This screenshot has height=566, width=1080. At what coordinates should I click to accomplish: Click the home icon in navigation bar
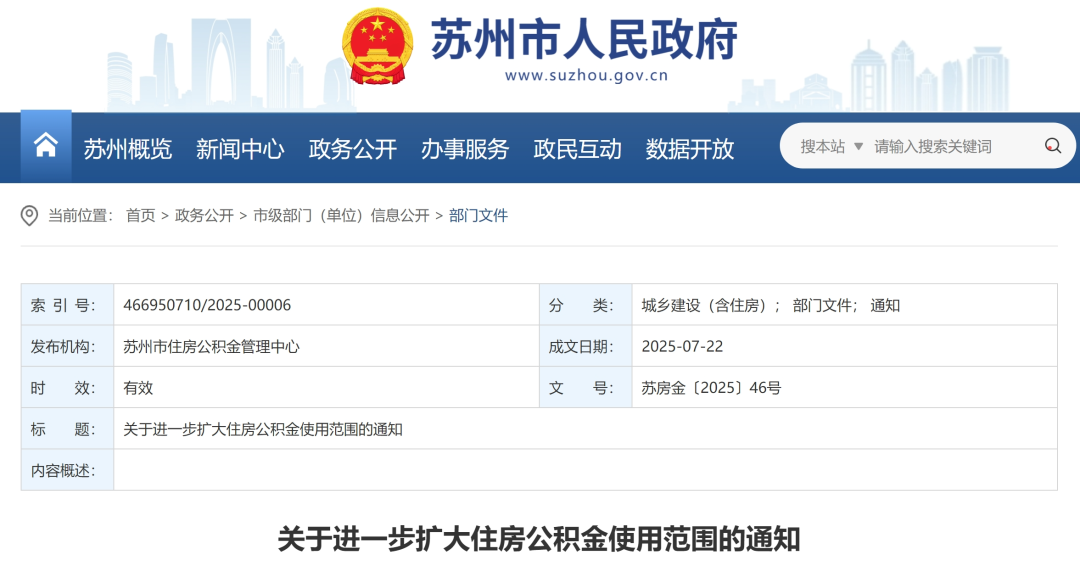coord(45,145)
